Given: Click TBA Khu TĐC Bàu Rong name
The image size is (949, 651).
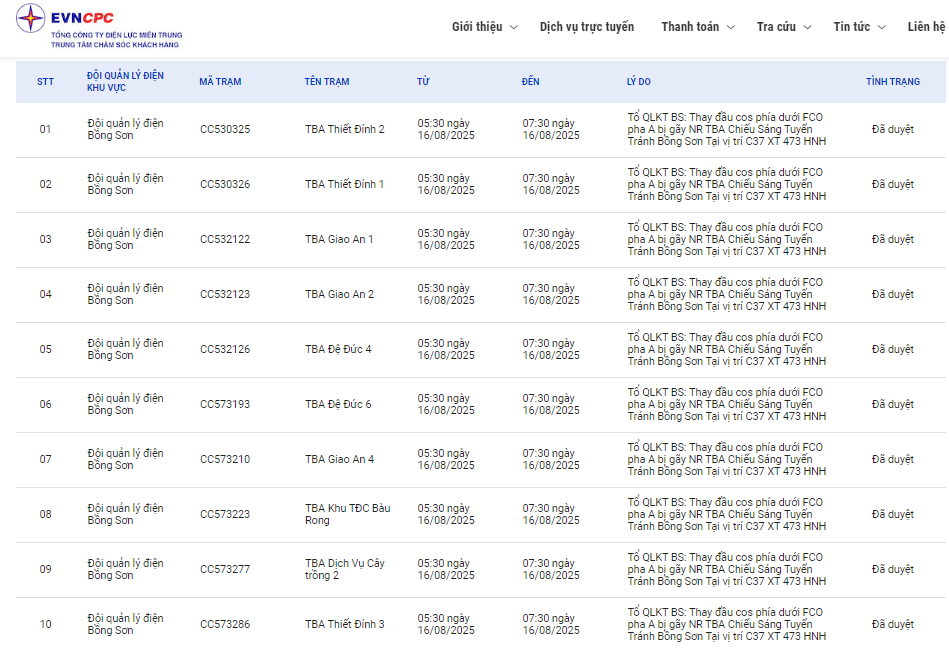Looking at the screenshot, I should click(x=347, y=514).
